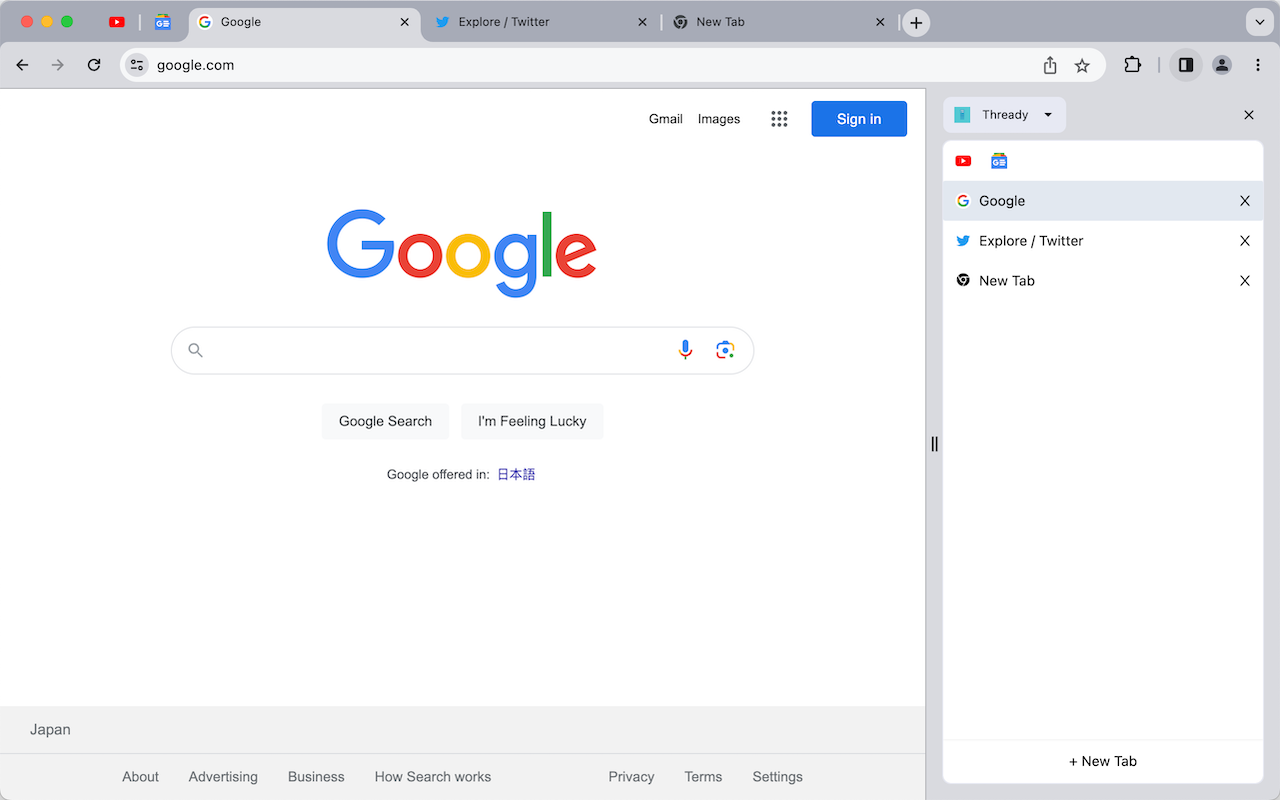
Task: Close the Google tab in tab strip
Action: [405, 22]
